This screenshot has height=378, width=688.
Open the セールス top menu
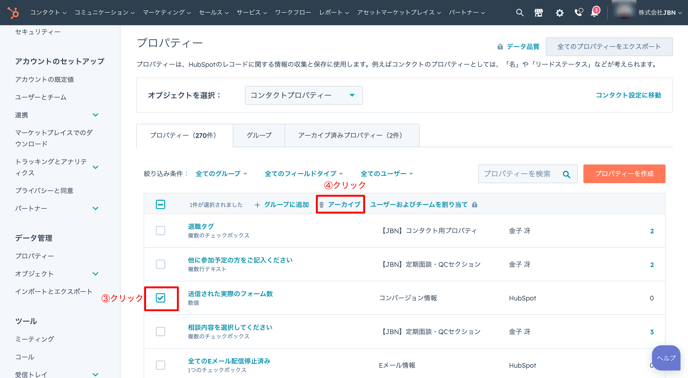tap(214, 13)
